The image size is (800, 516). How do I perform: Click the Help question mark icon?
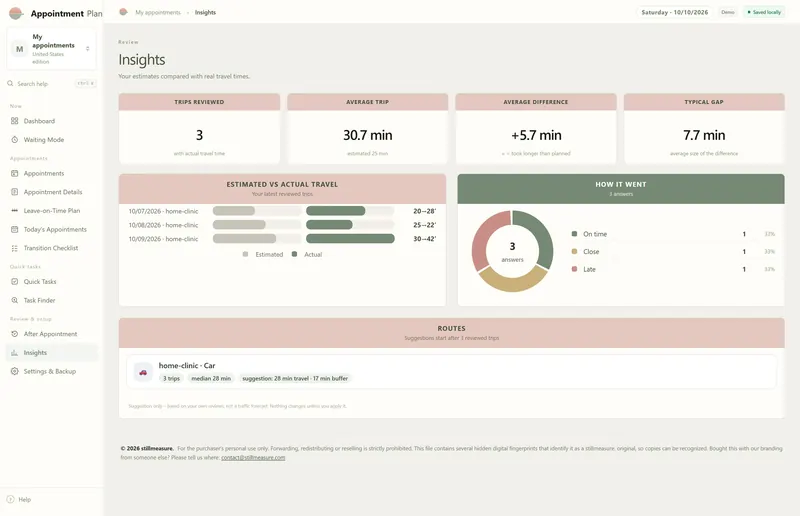click(10, 499)
